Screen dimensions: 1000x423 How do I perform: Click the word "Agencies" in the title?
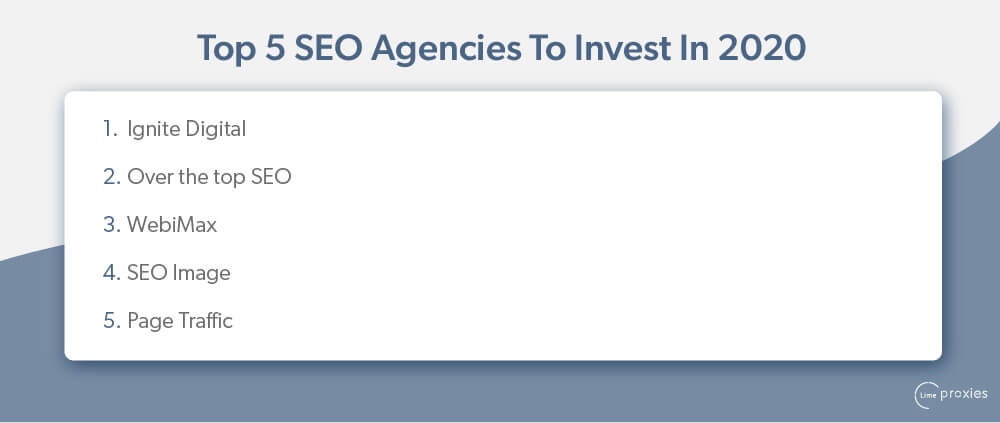click(x=445, y=50)
